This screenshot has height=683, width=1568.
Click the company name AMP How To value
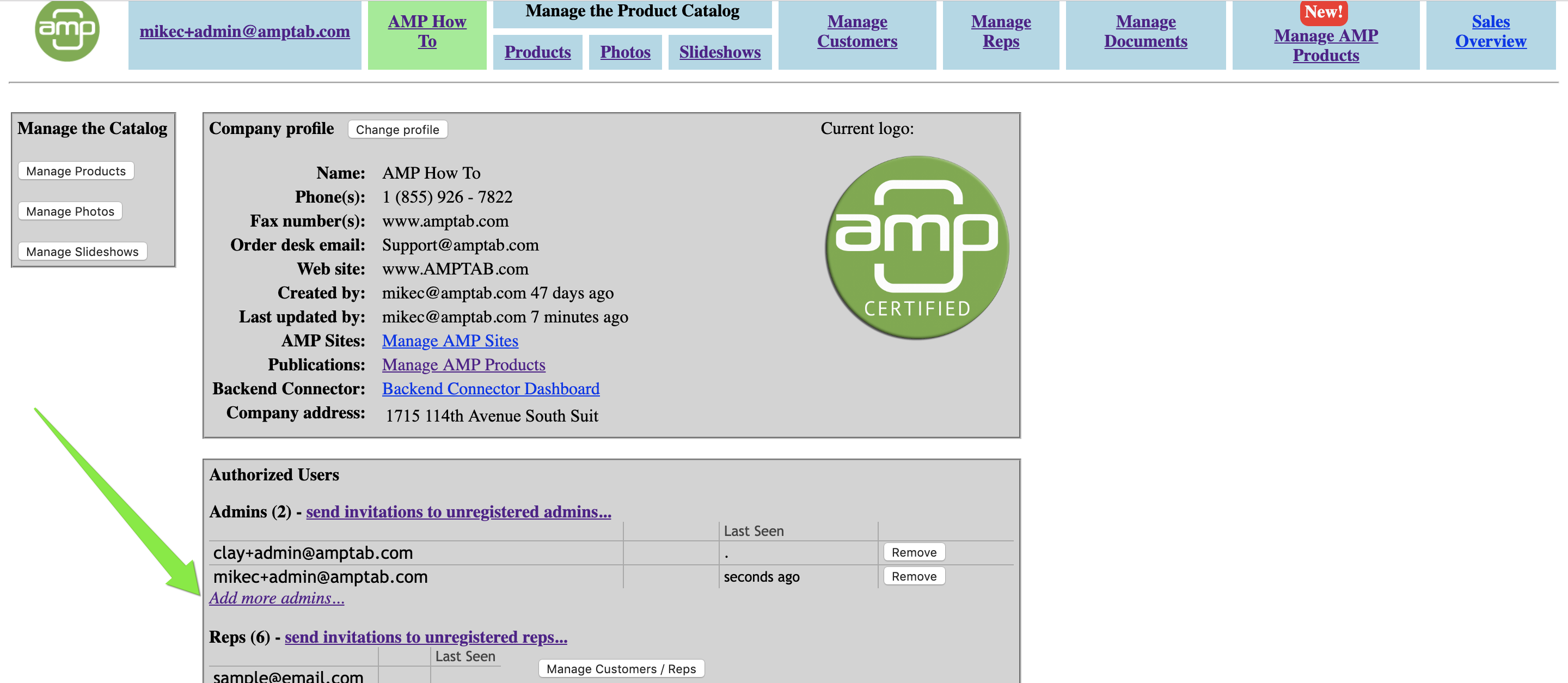(431, 173)
